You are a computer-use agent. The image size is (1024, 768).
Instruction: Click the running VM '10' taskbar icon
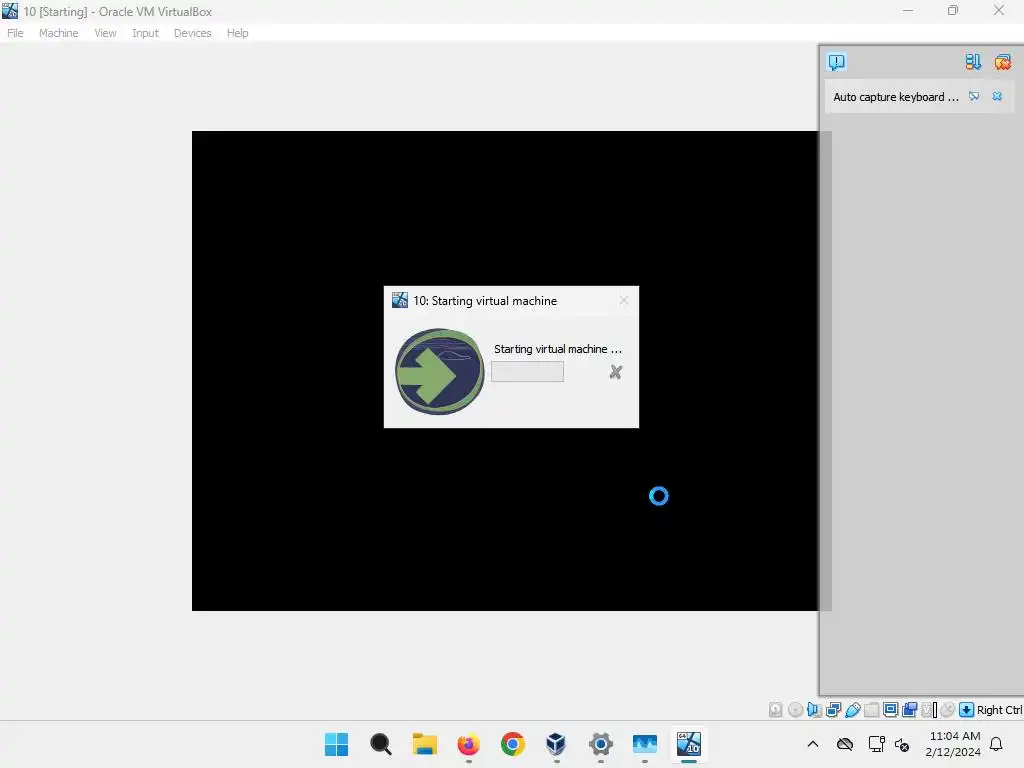point(688,744)
